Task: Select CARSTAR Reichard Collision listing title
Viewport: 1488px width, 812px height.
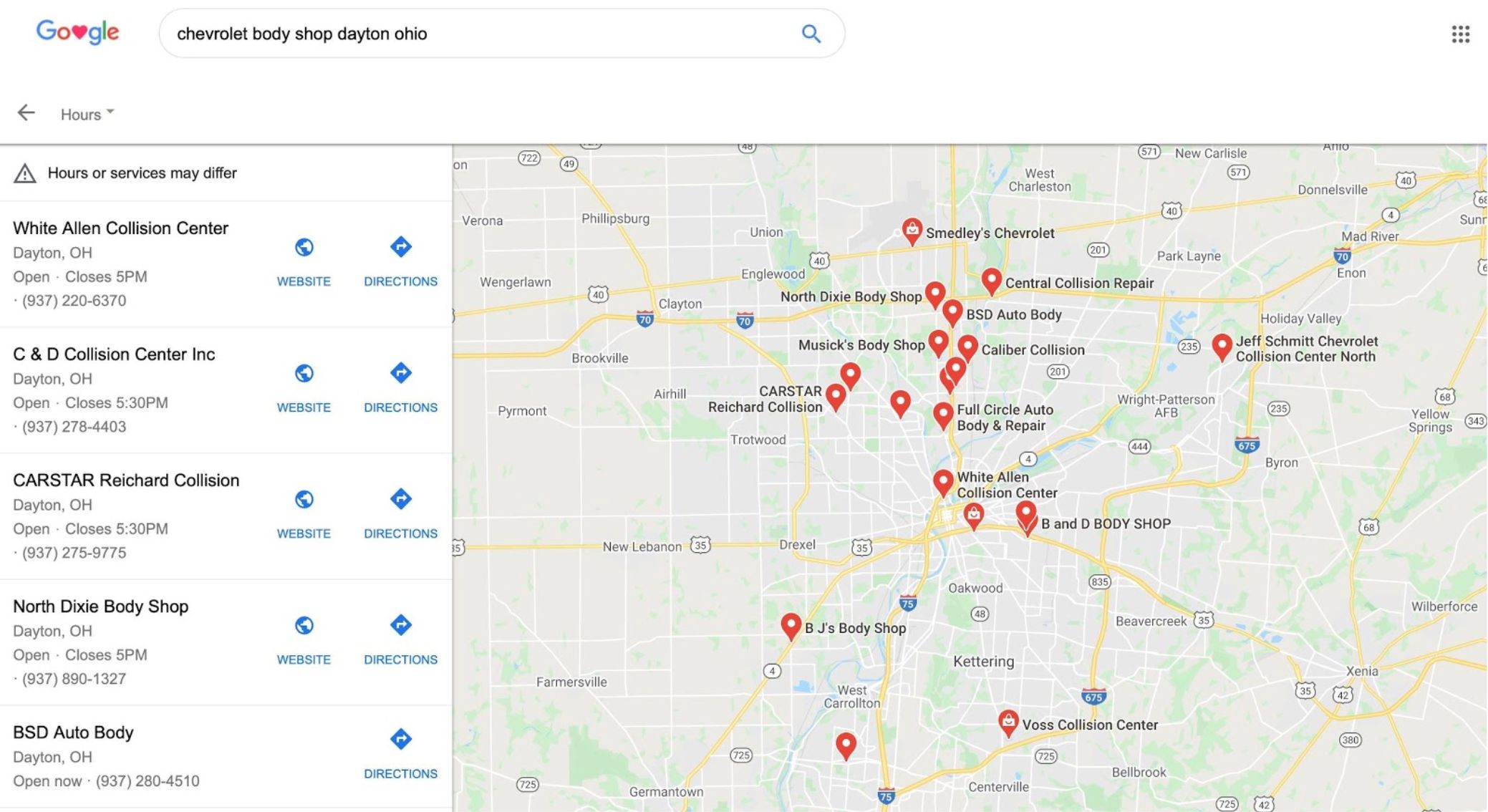Action: click(x=126, y=480)
